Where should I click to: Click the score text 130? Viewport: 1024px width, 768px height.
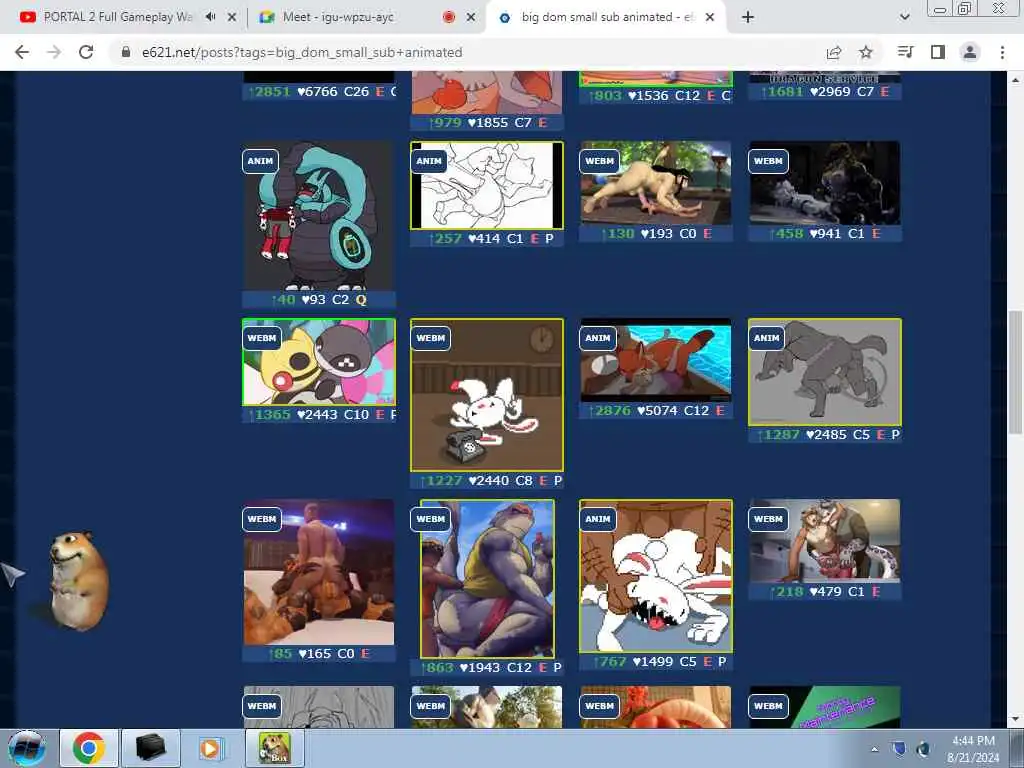(618, 233)
